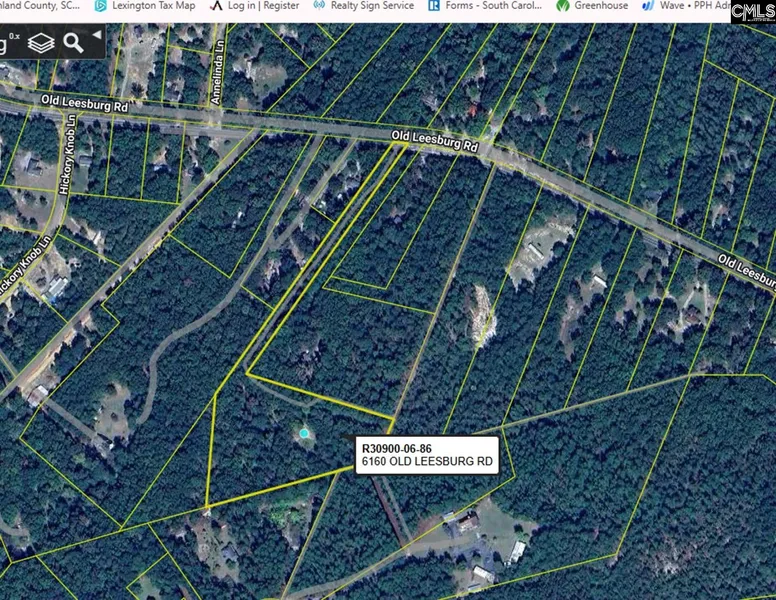This screenshot has height=600, width=776.
Task: Click the Wave bookmark favicon
Action: (x=648, y=6)
